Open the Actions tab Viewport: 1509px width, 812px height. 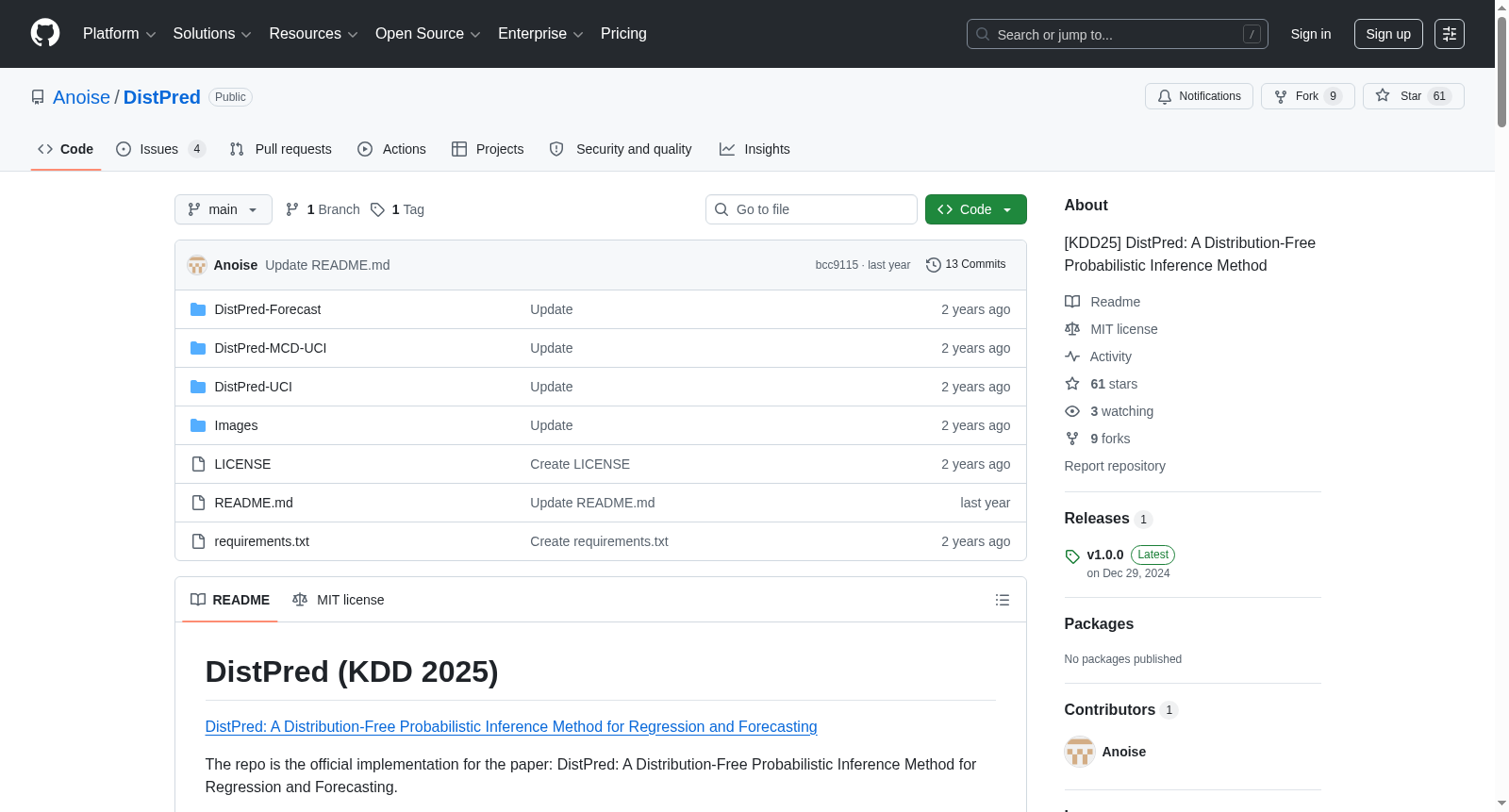coord(392,149)
